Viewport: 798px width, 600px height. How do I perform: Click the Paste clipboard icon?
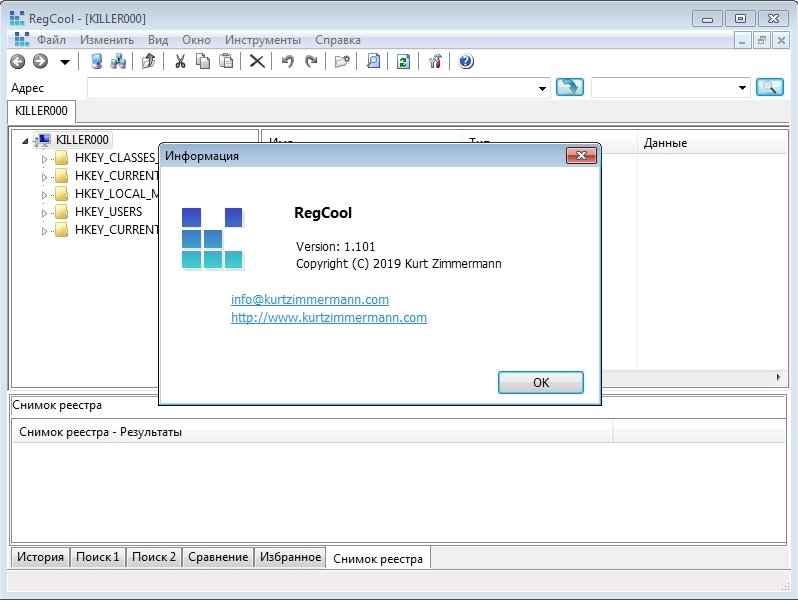click(226, 62)
